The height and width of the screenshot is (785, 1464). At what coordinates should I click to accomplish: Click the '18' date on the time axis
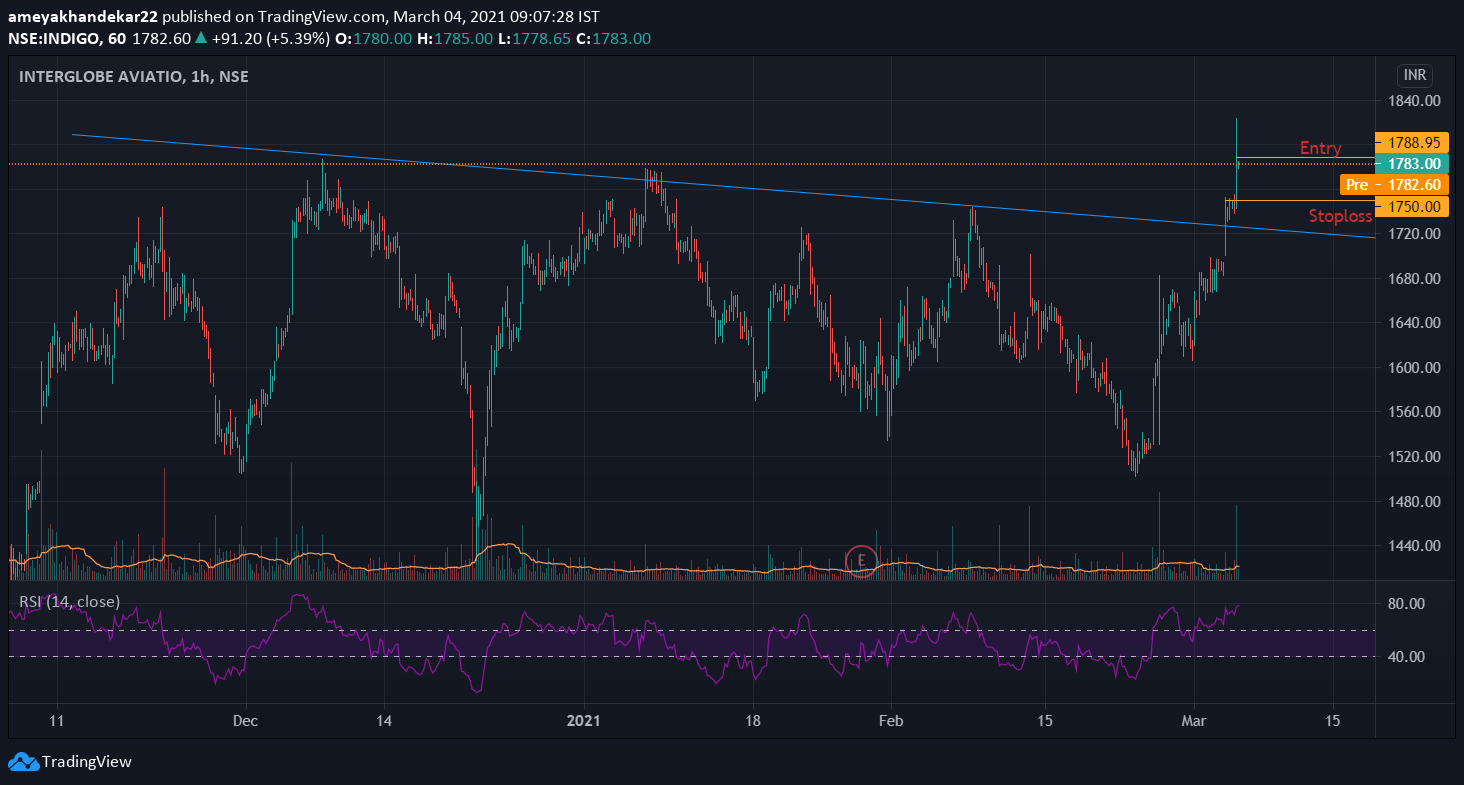[753, 721]
